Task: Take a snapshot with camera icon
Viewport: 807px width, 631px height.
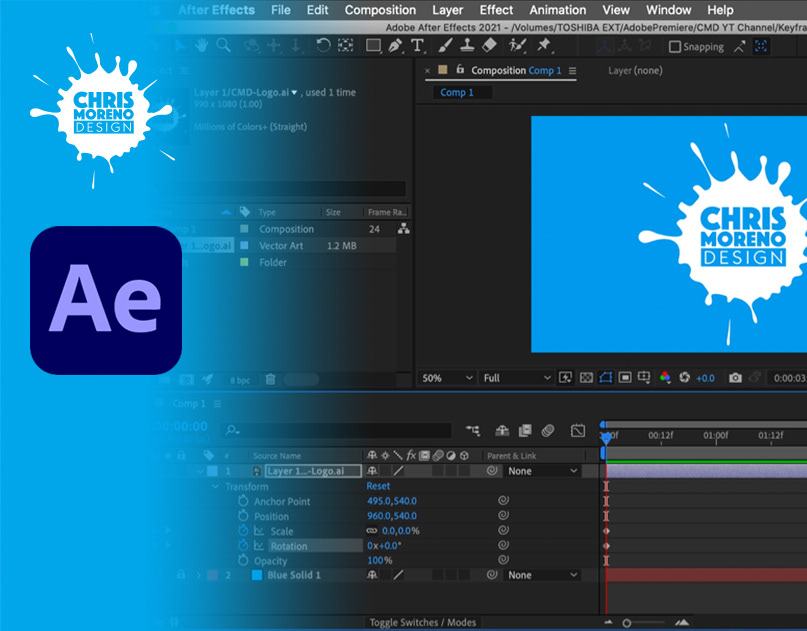Action: (735, 378)
